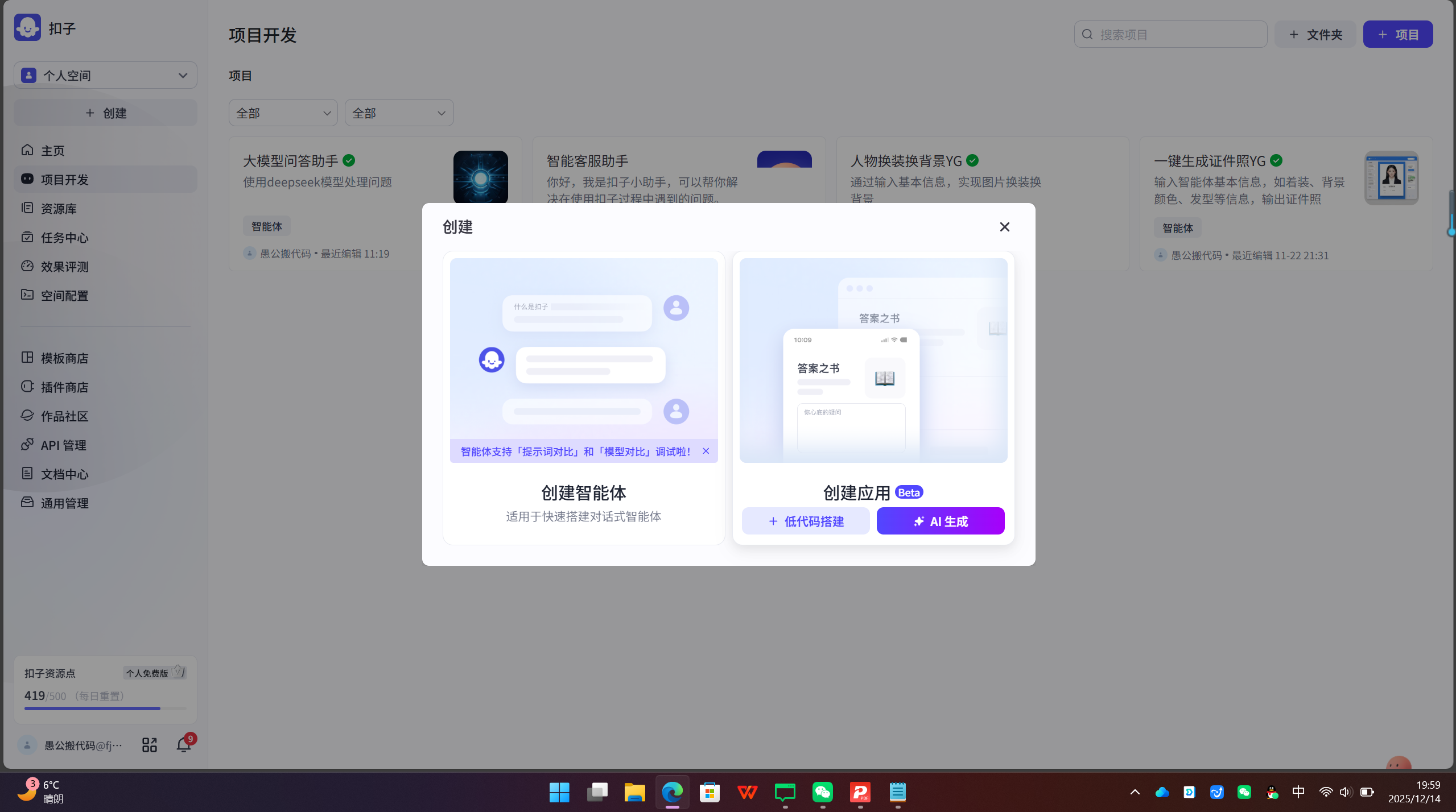Open the second 全部 filter dropdown
The width and height of the screenshot is (1456, 812).
pyautogui.click(x=398, y=113)
